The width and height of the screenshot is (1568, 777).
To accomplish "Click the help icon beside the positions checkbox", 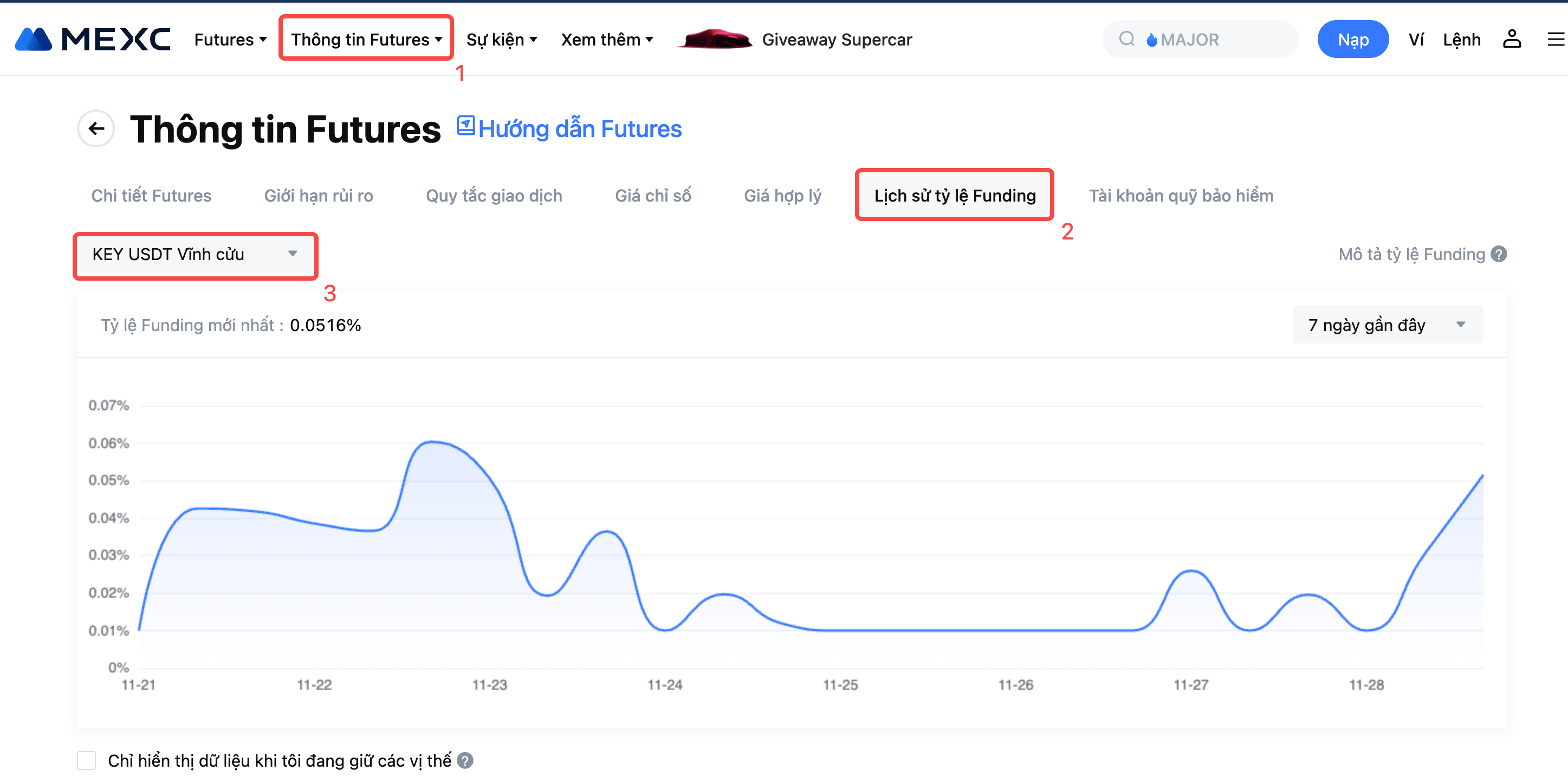I will click(x=465, y=761).
